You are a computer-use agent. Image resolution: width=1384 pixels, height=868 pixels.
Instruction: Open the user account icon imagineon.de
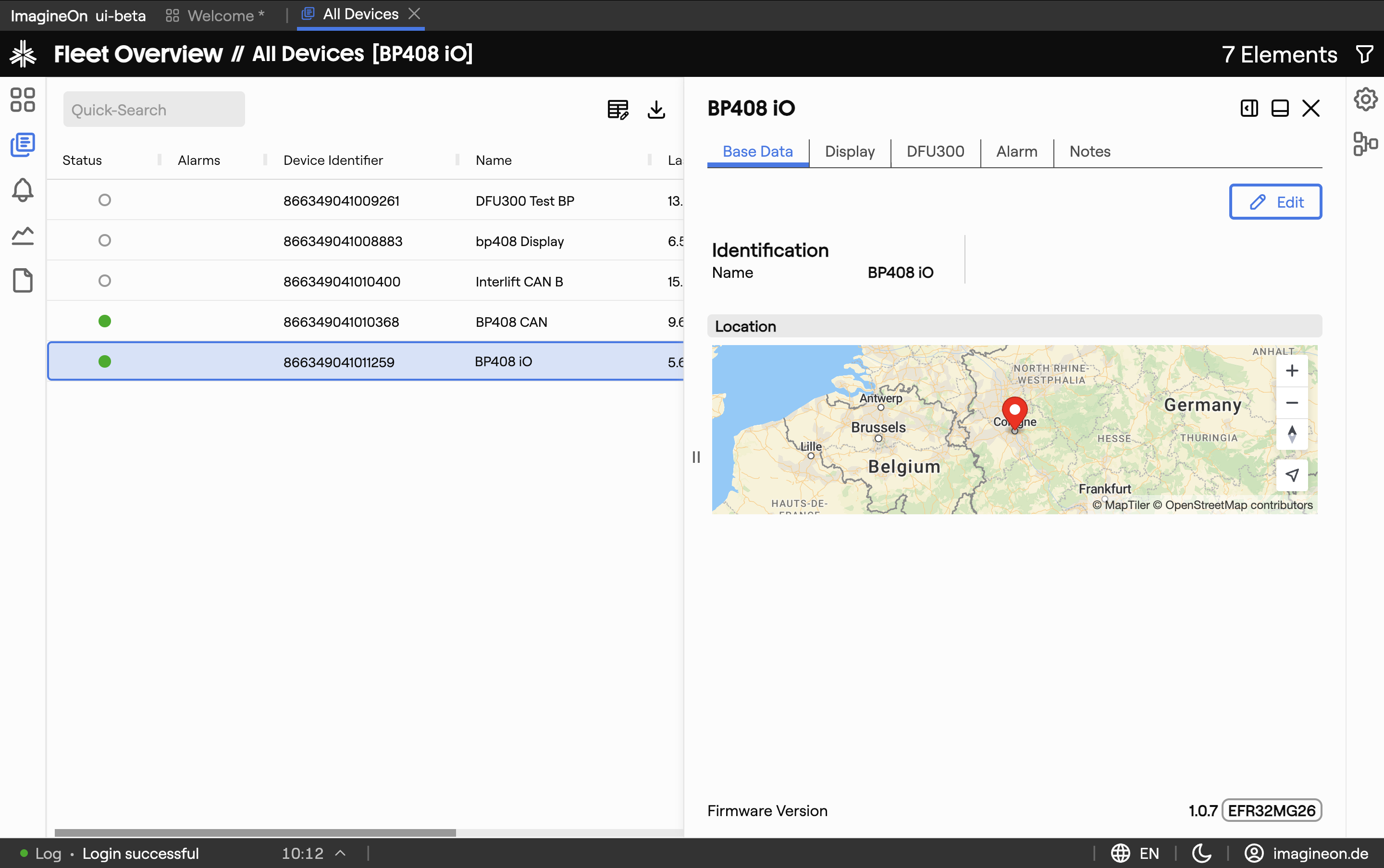click(x=1254, y=854)
